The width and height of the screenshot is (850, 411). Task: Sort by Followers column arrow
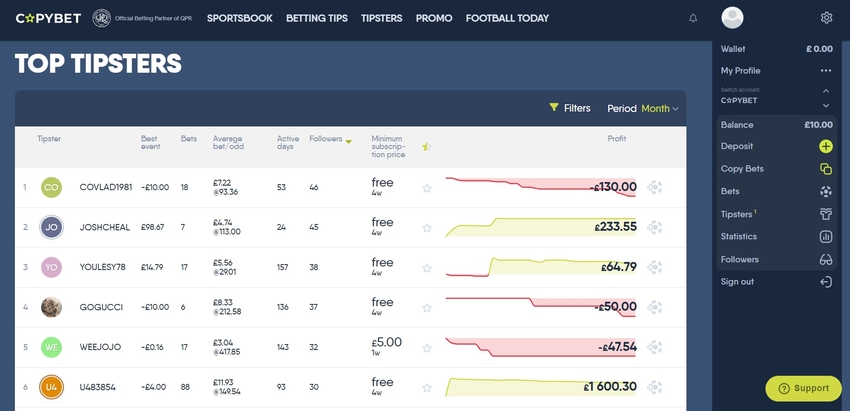349,142
